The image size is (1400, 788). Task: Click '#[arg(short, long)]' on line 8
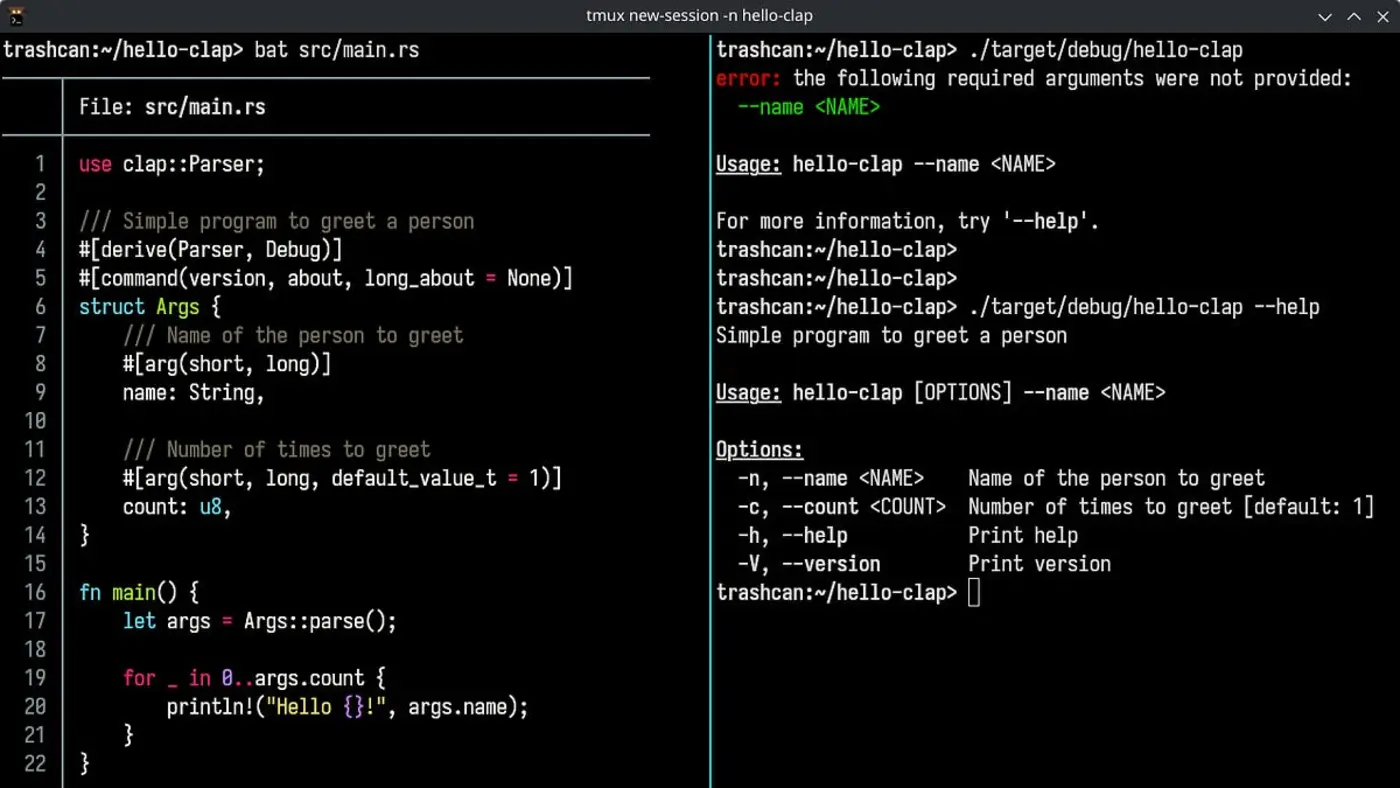point(227,364)
